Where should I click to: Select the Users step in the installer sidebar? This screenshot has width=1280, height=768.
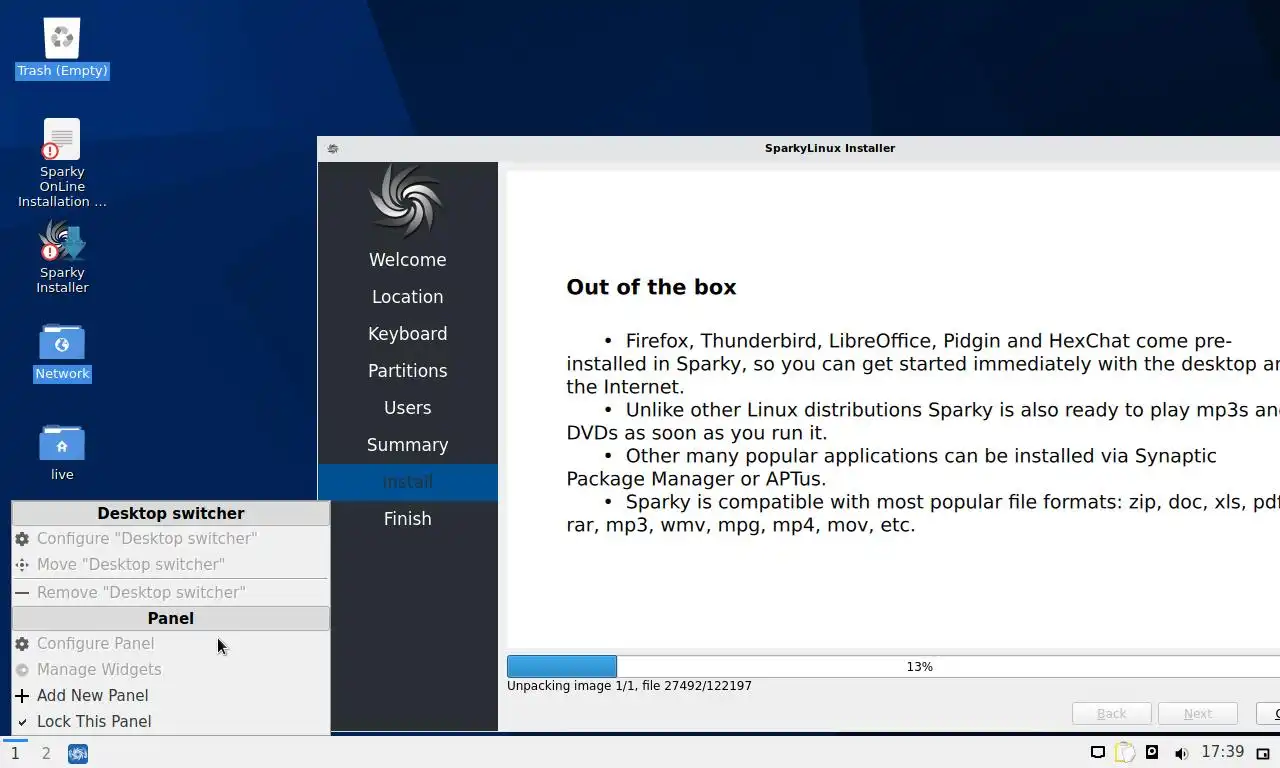click(408, 408)
